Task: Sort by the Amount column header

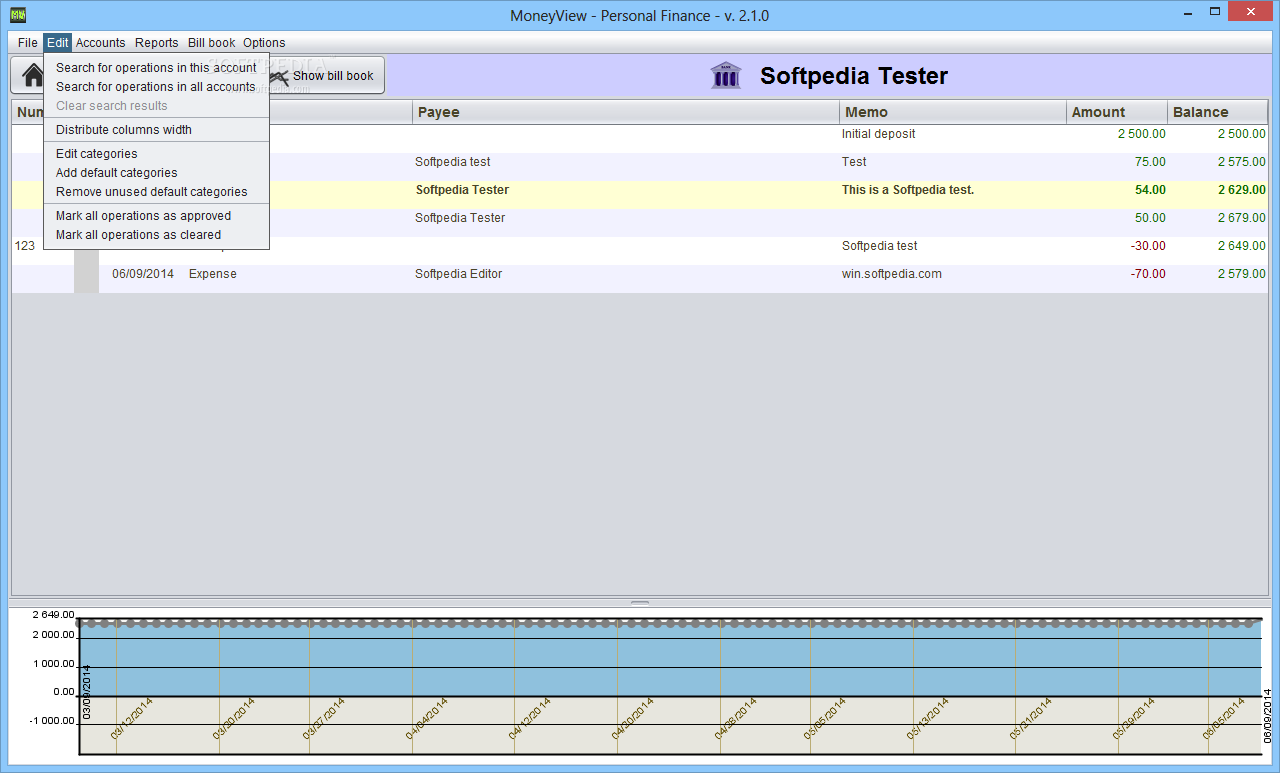Action: 1116,112
